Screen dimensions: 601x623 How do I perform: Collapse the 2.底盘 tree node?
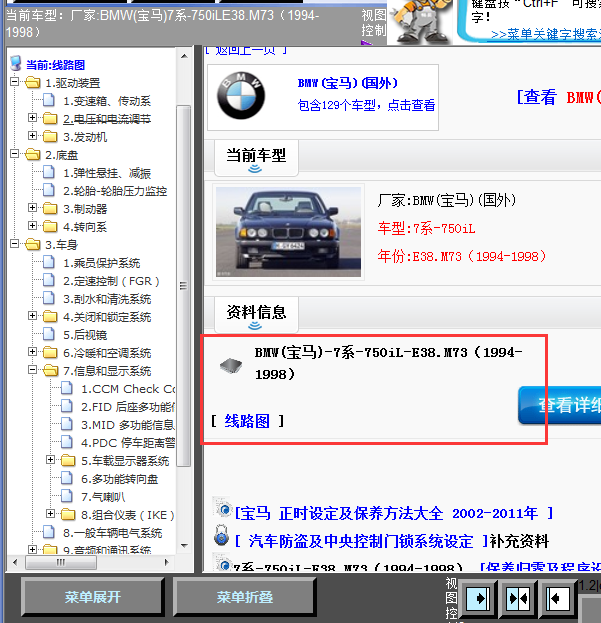tap(14, 154)
